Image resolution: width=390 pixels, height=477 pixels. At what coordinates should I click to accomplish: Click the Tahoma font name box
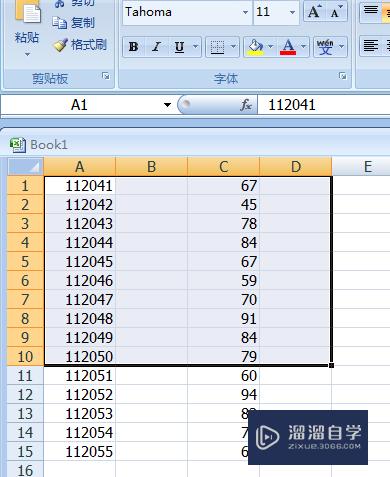pyautogui.click(x=182, y=12)
